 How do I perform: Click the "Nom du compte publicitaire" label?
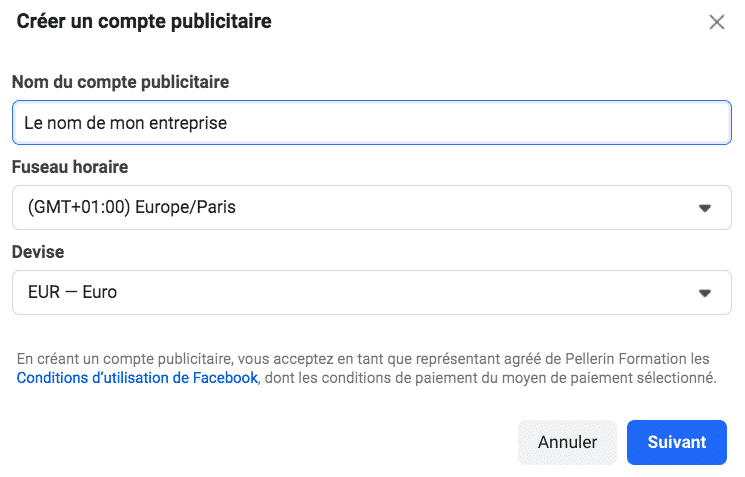[120, 81]
